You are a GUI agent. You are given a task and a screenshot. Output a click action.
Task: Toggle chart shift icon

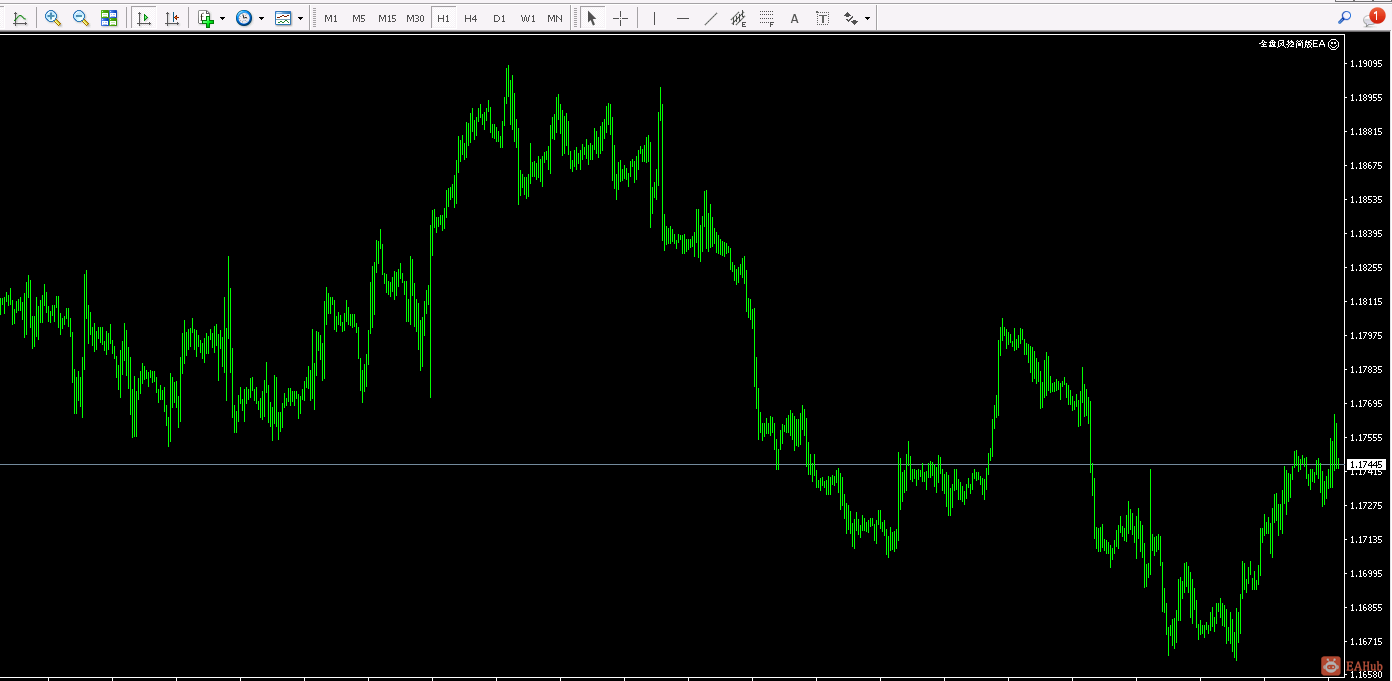tap(172, 18)
